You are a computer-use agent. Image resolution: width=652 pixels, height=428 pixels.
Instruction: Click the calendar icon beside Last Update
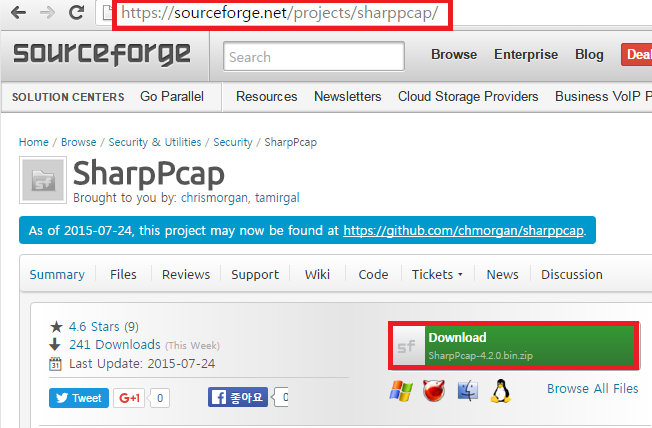pos(55,364)
